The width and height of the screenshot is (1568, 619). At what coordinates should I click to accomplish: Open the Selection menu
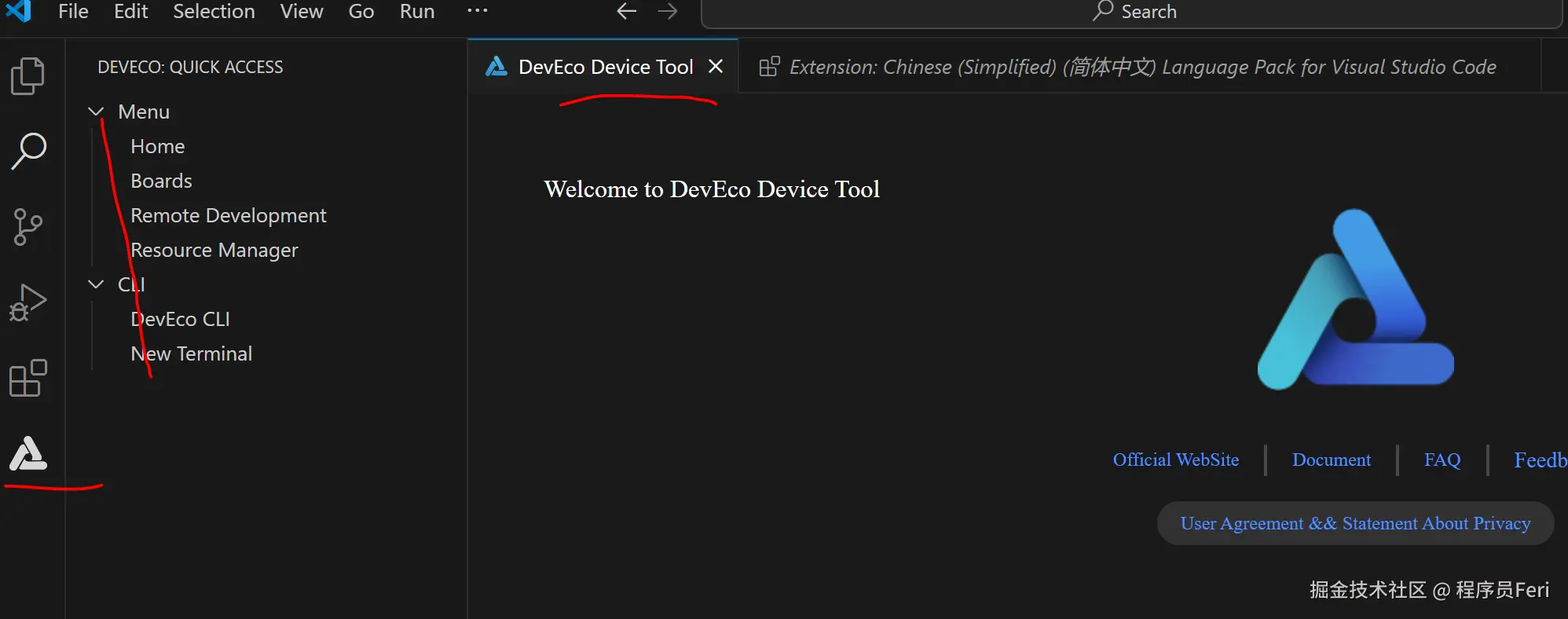214,12
